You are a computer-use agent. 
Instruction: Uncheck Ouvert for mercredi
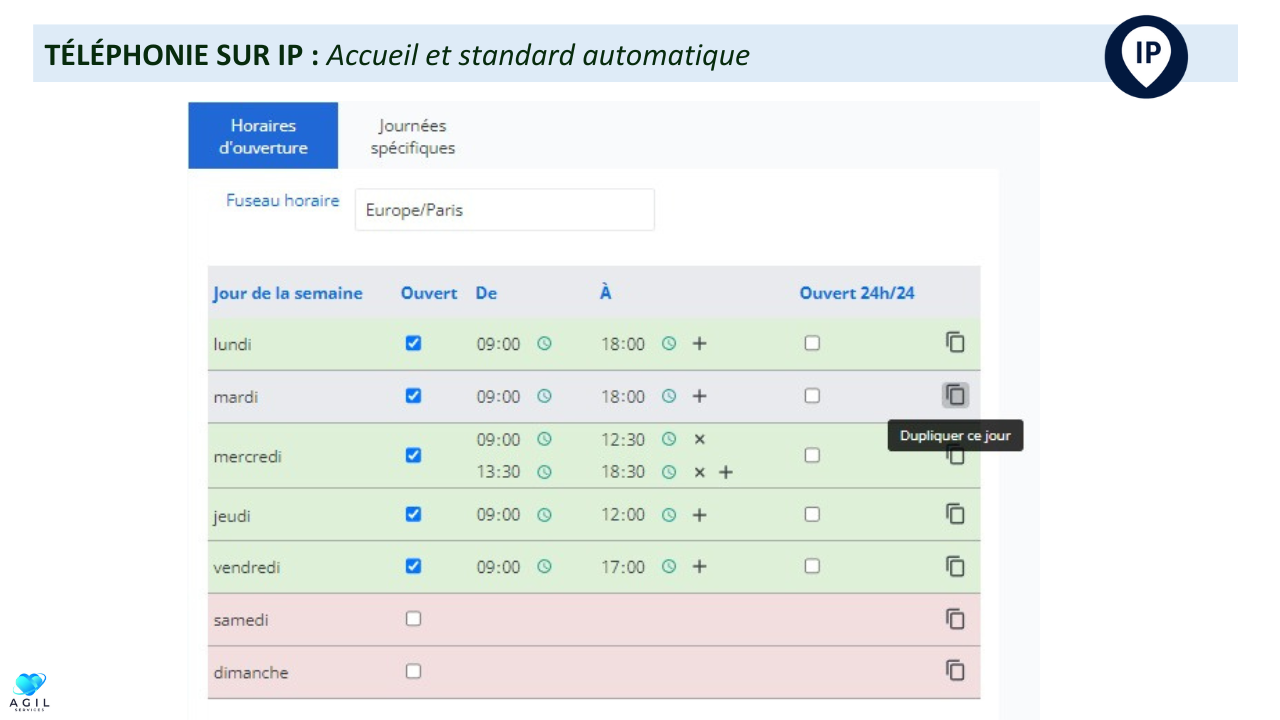tap(413, 455)
